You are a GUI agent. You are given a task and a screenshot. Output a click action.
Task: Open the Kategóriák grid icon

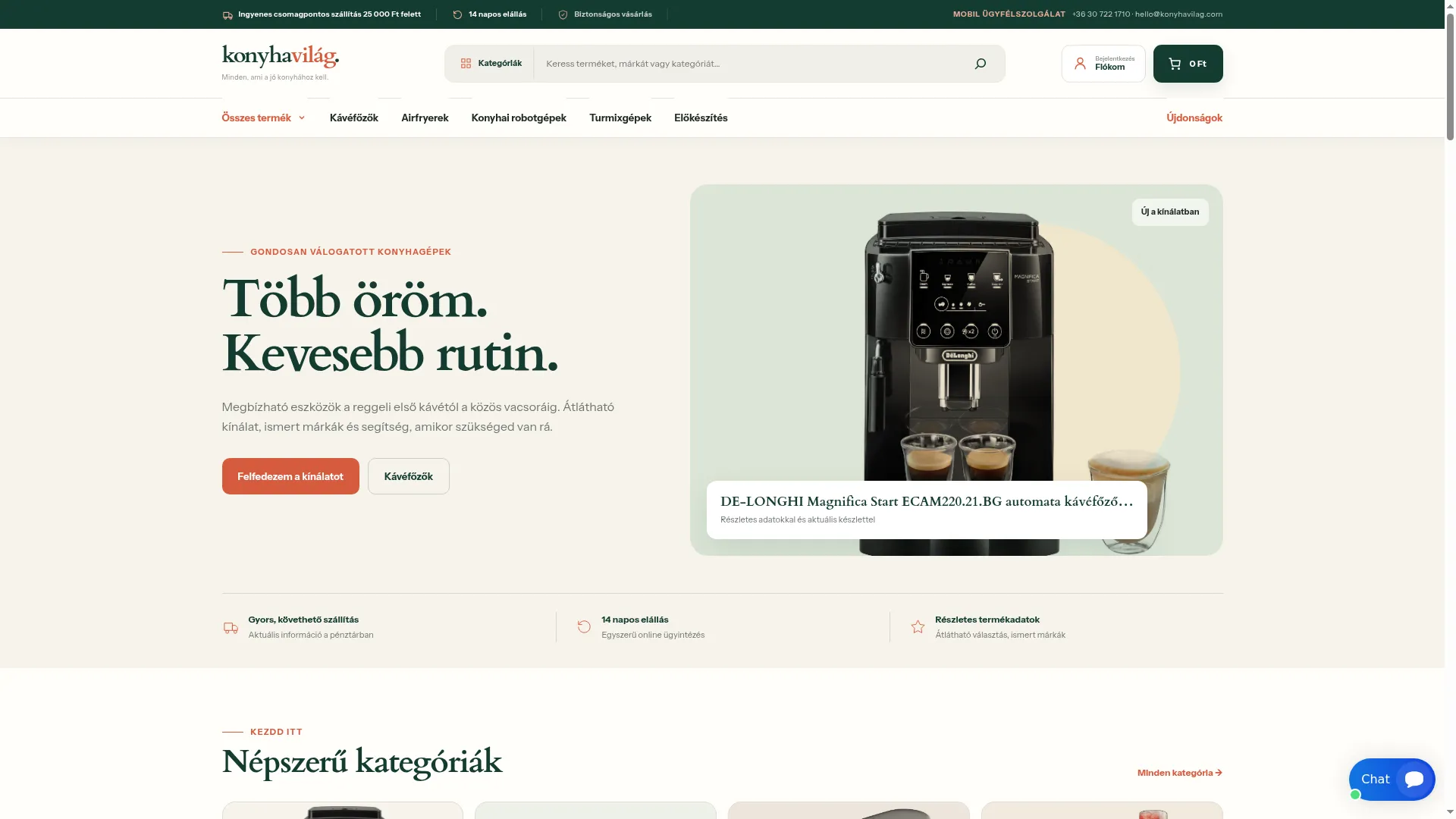(466, 64)
